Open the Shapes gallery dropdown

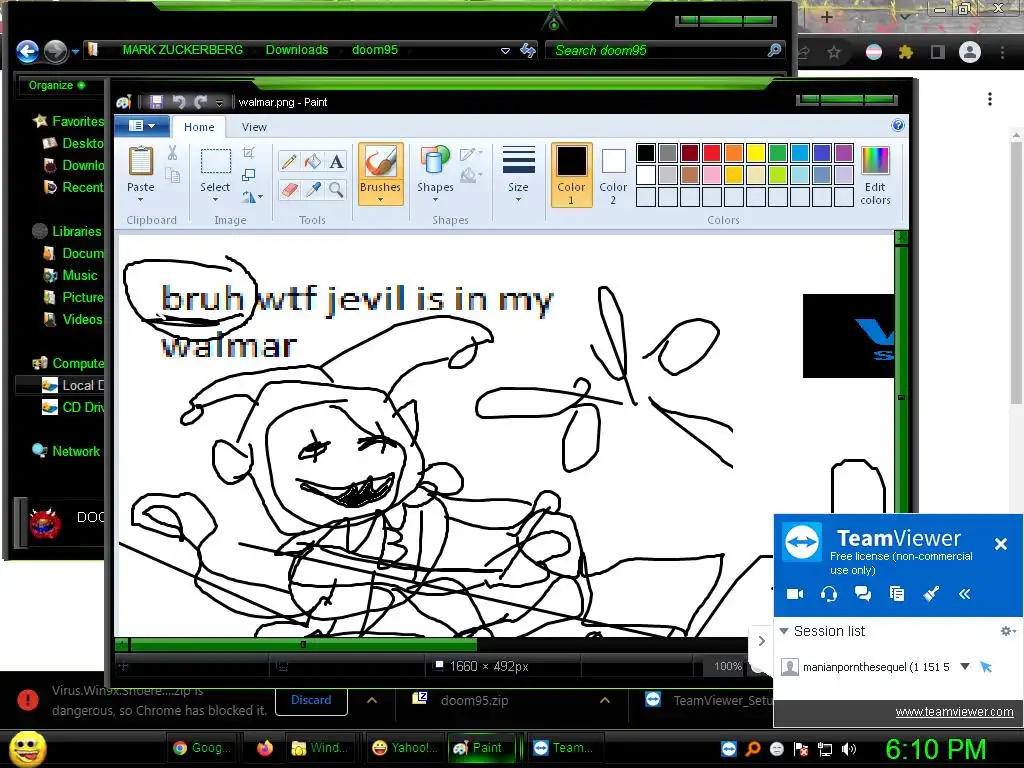(x=435, y=199)
